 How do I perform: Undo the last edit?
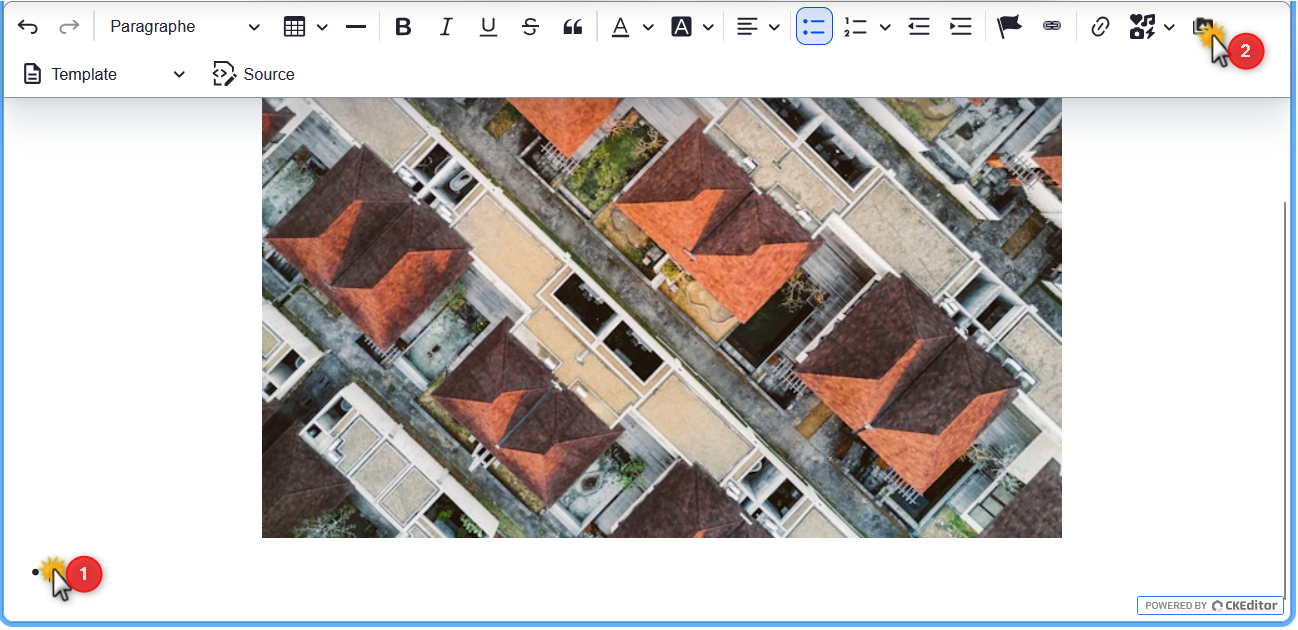(28, 27)
